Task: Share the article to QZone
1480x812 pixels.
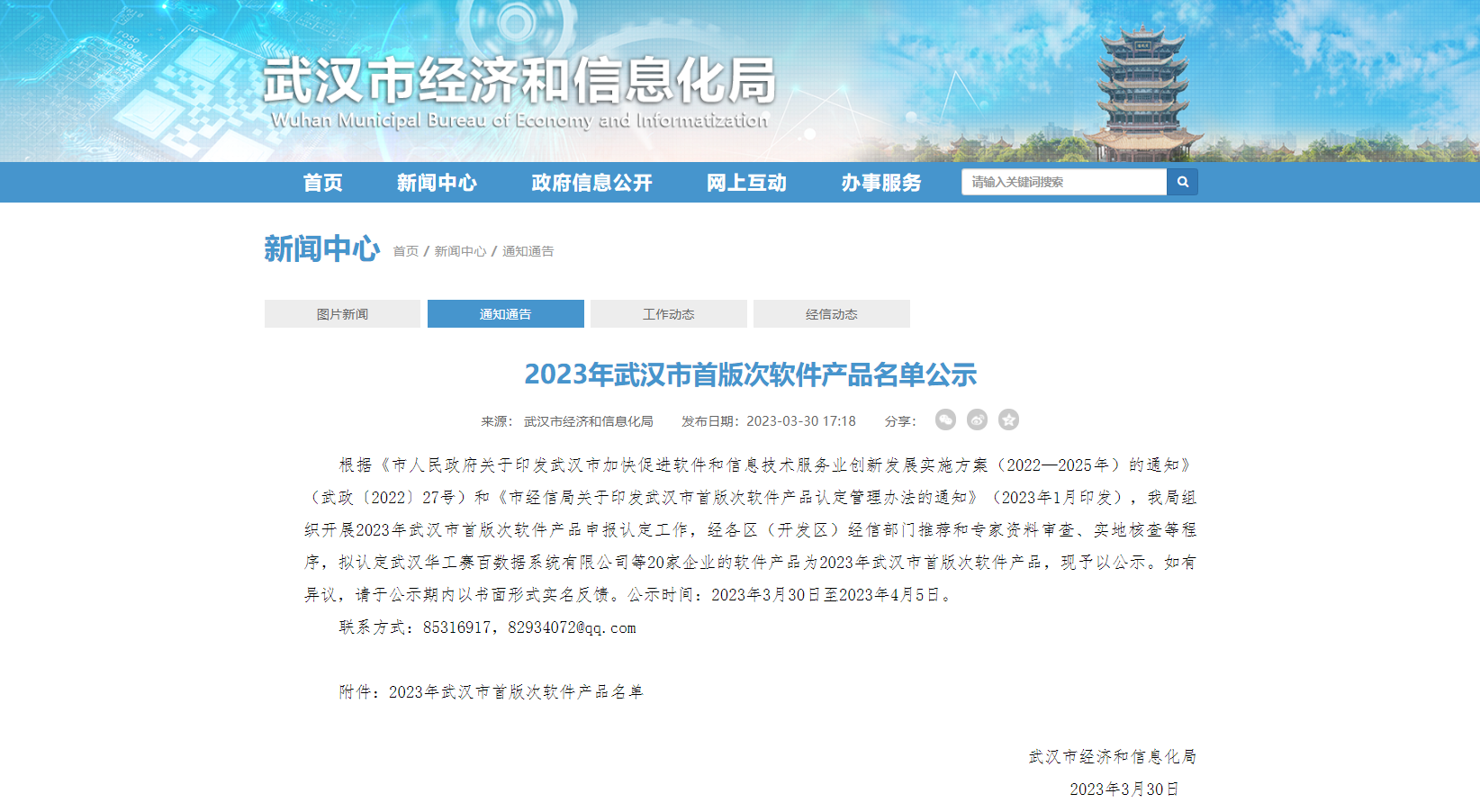Action: (1009, 420)
